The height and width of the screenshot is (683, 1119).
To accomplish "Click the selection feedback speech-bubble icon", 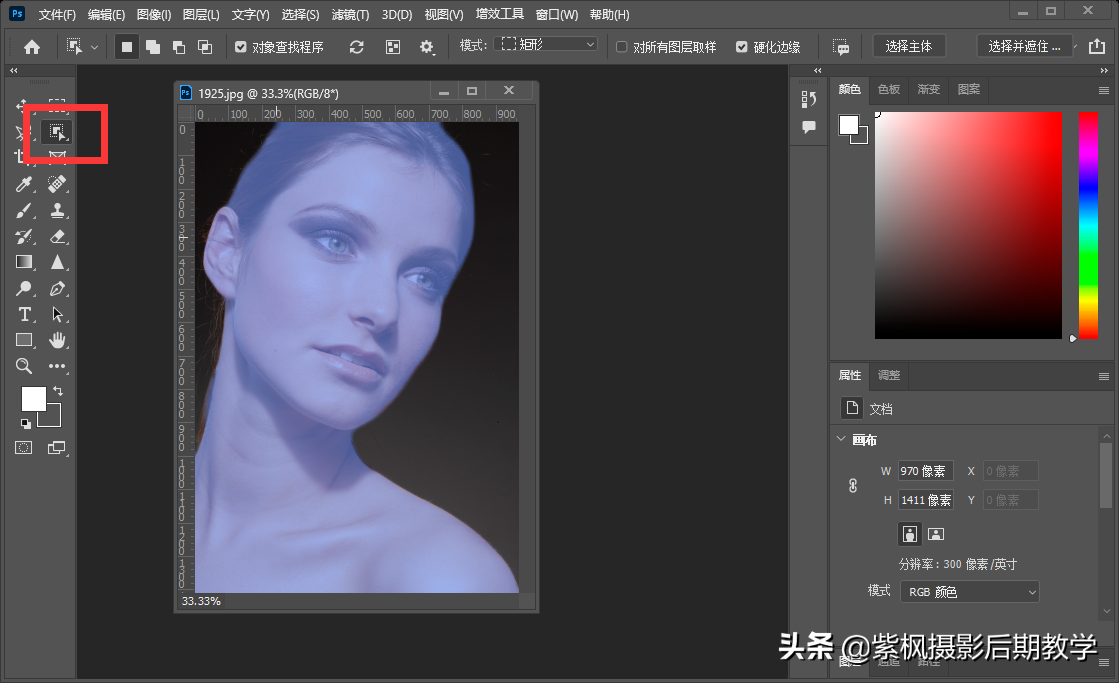I will (841, 47).
